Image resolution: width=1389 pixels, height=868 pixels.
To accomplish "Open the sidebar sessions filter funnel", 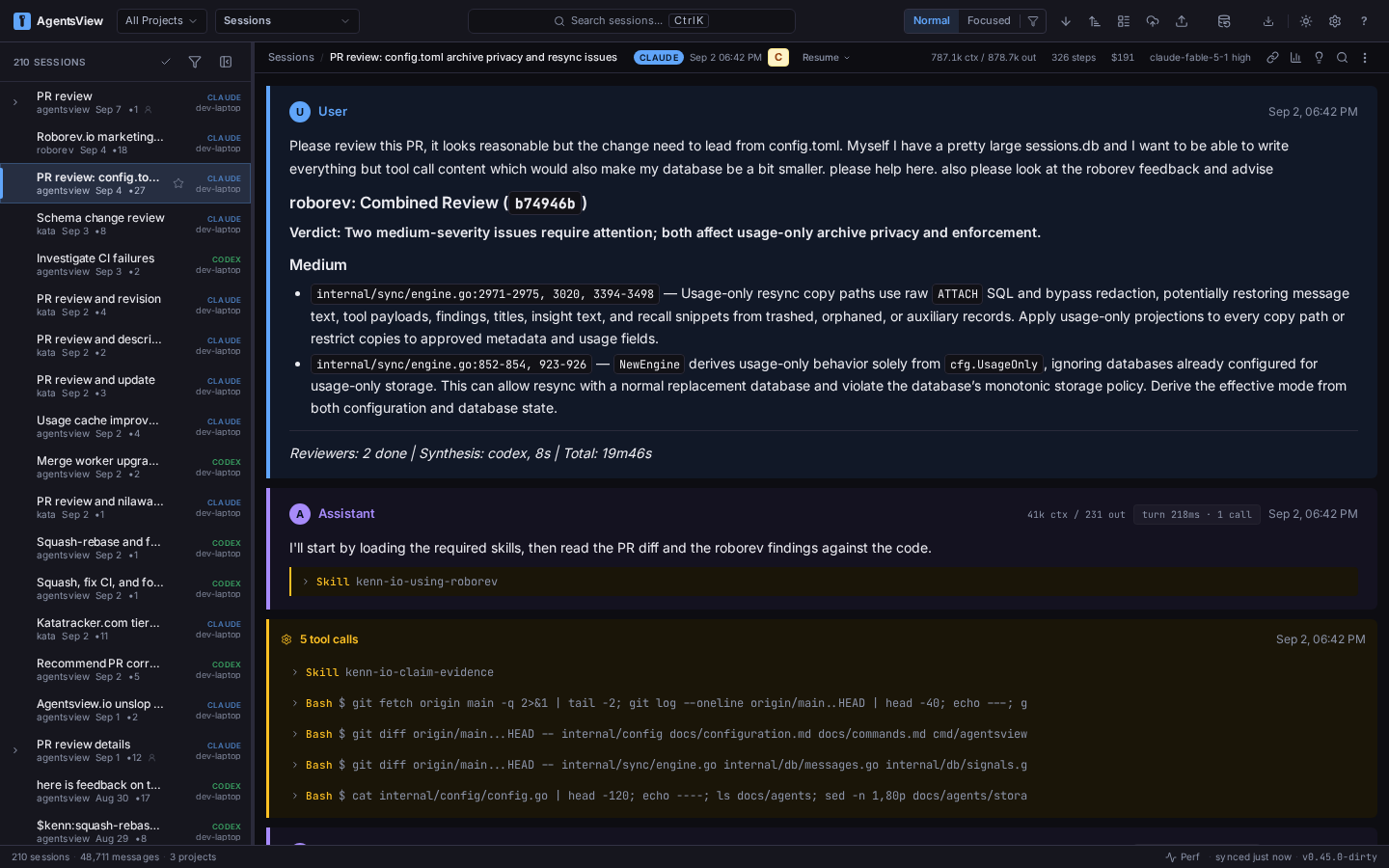I will click(195, 62).
